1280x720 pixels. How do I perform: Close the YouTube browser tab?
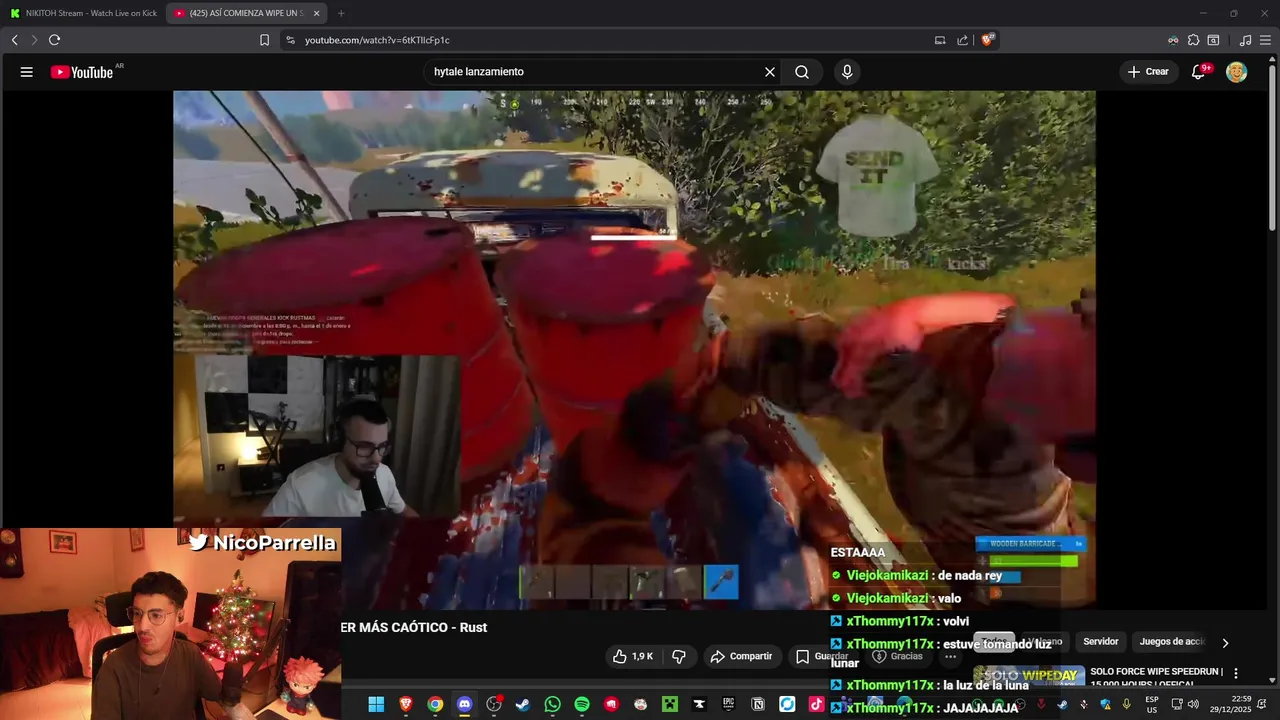point(317,13)
